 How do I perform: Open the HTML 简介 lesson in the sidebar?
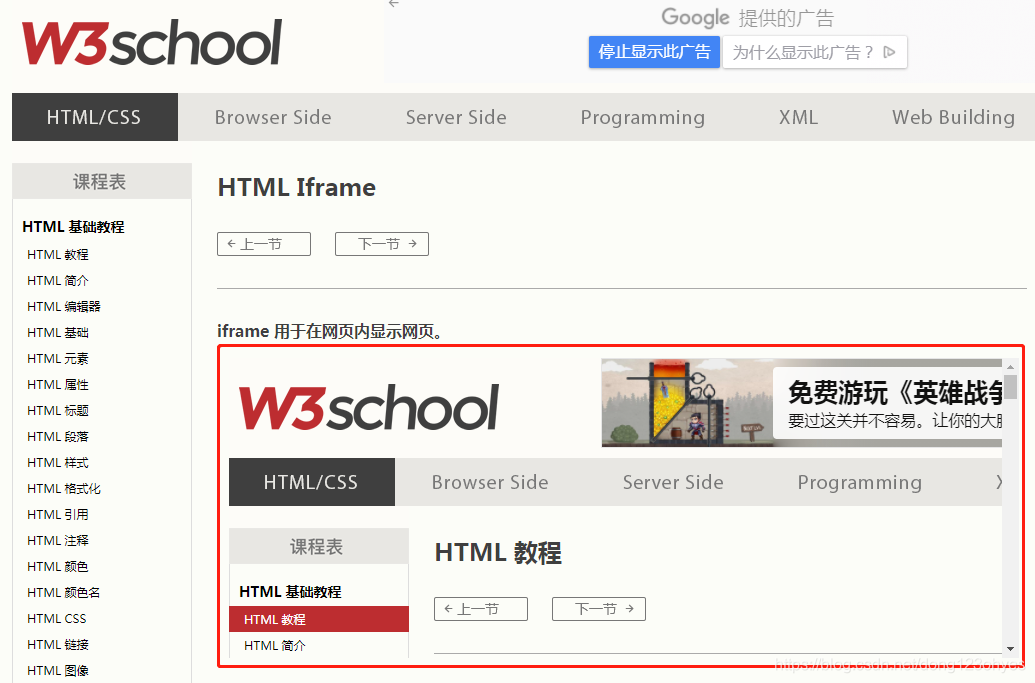click(x=57, y=280)
